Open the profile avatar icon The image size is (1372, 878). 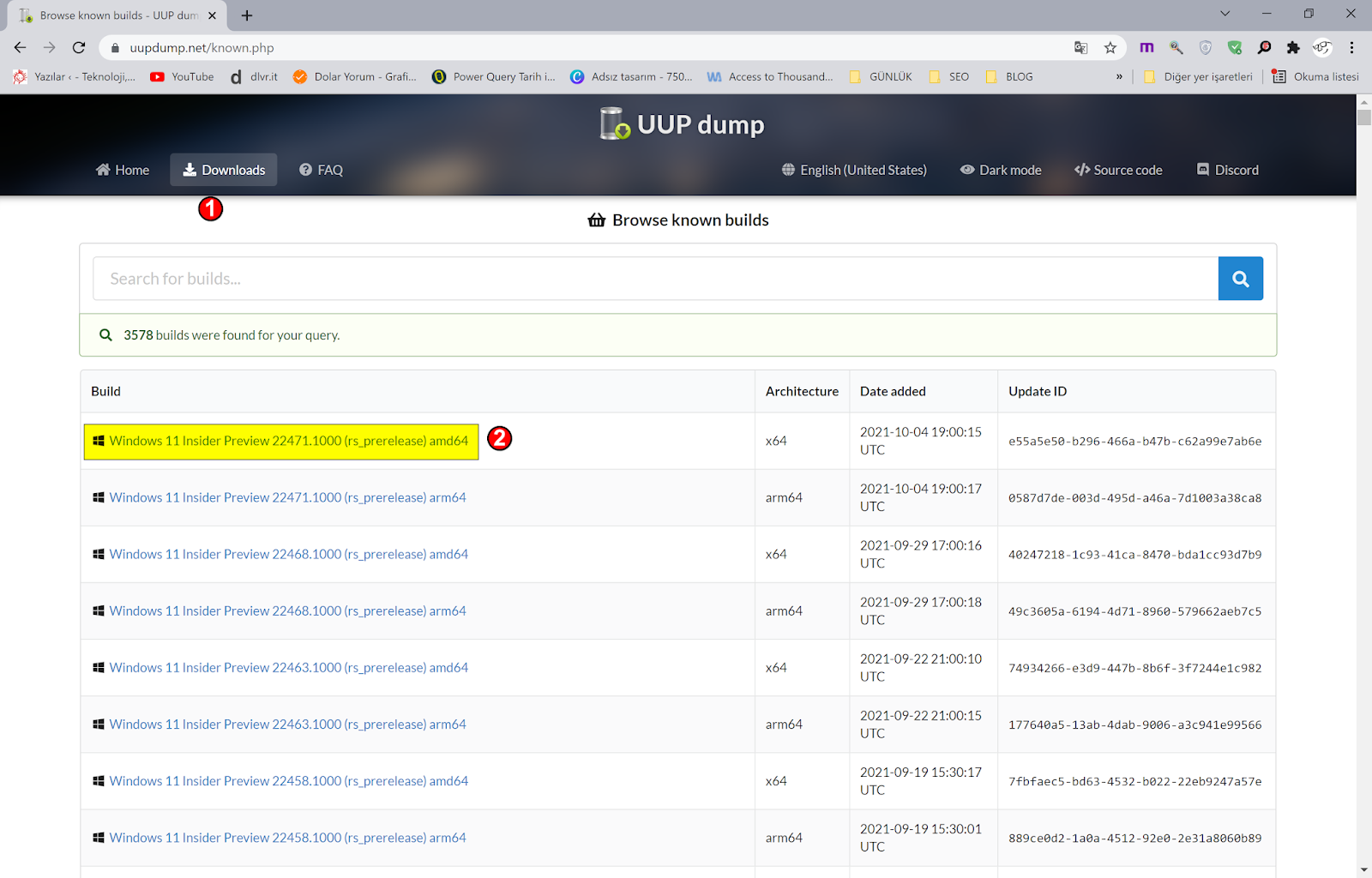(1322, 48)
